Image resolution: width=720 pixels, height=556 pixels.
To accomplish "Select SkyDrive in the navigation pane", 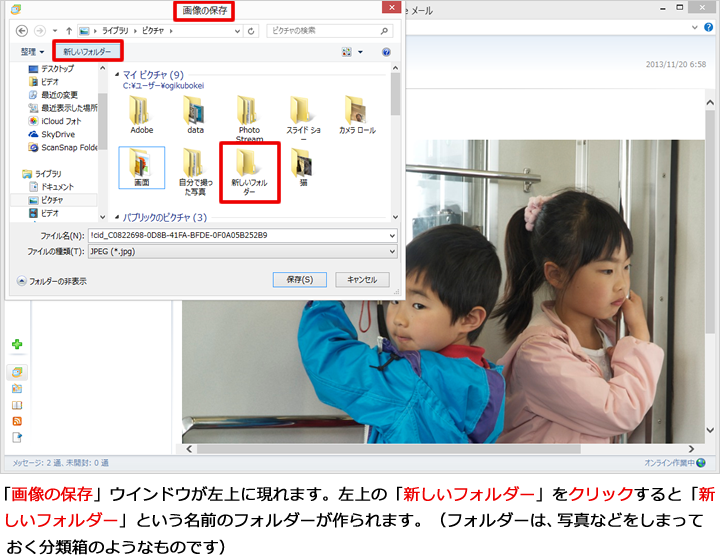I will (51, 135).
